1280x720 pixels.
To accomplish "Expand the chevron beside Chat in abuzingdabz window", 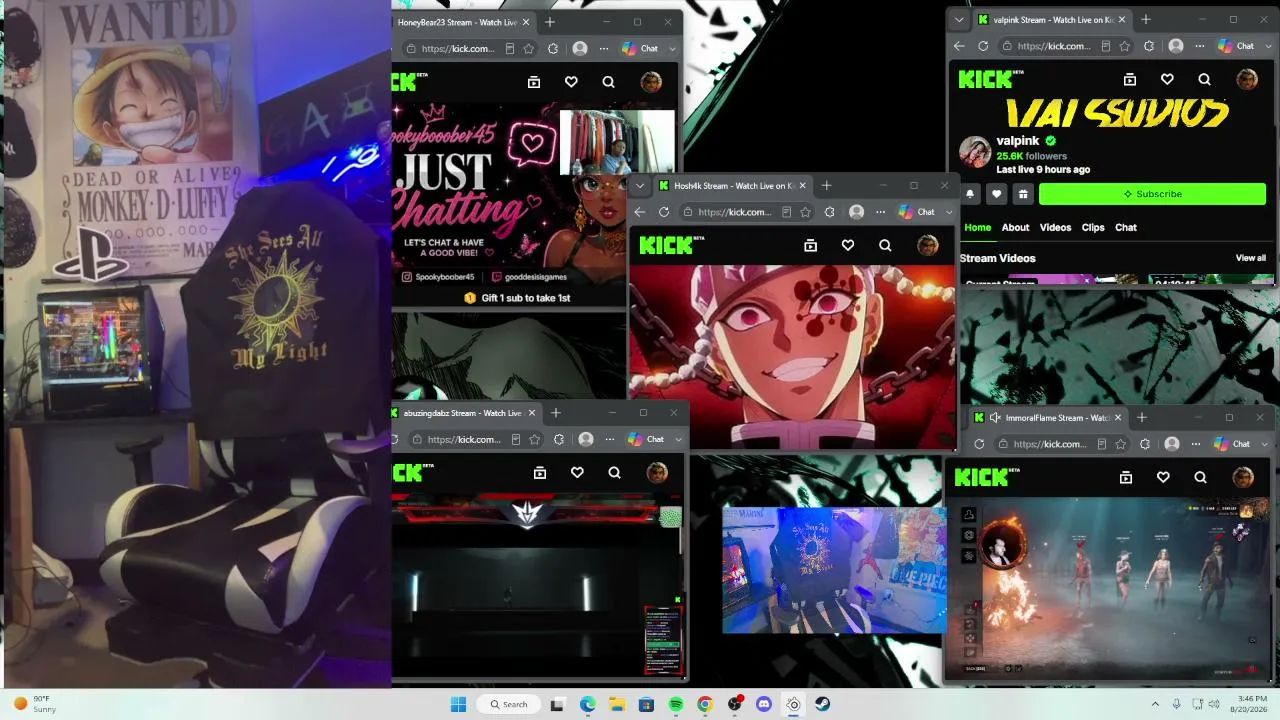I will click(678, 439).
